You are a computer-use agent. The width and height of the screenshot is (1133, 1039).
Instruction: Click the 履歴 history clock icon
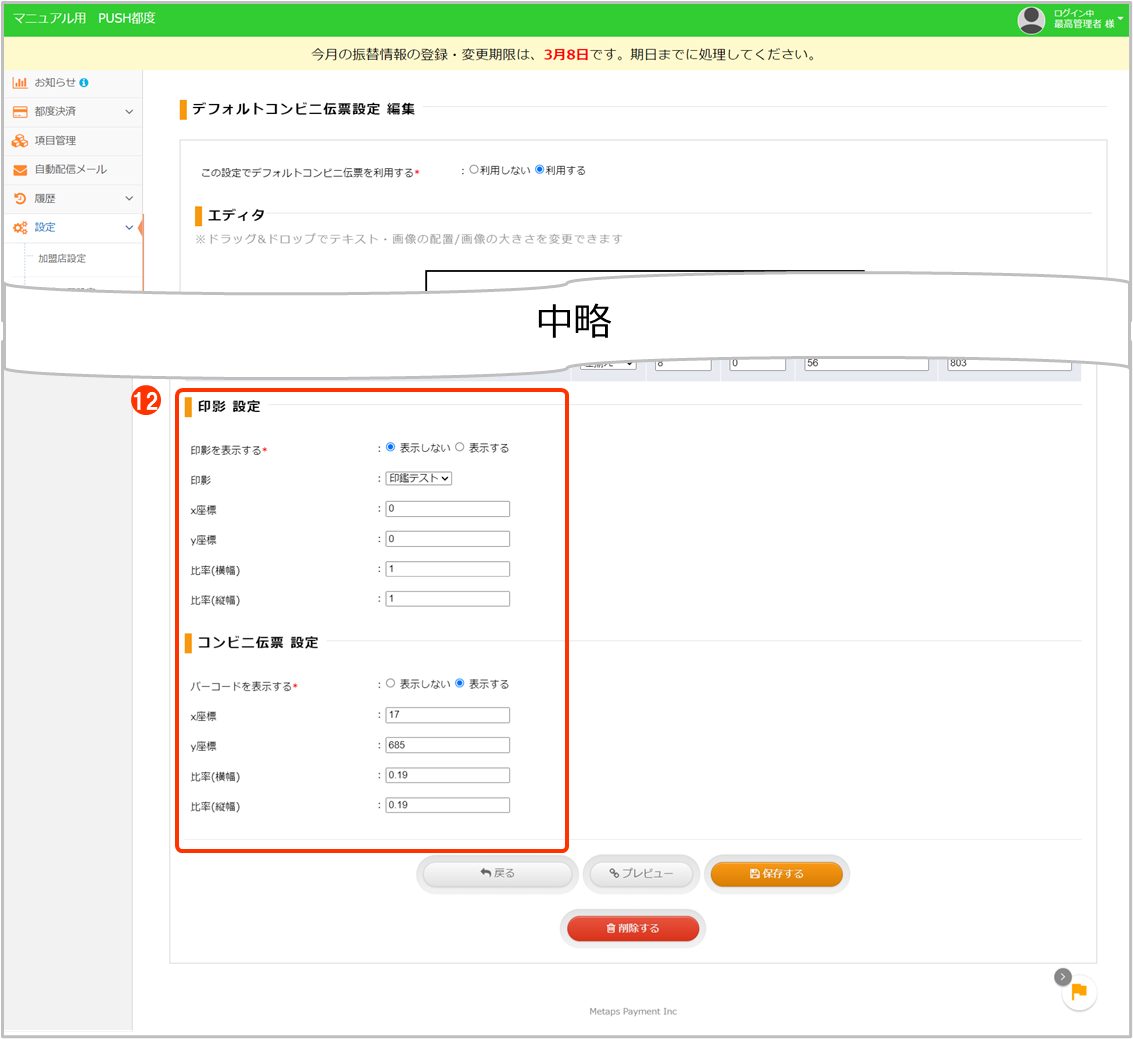[20, 199]
